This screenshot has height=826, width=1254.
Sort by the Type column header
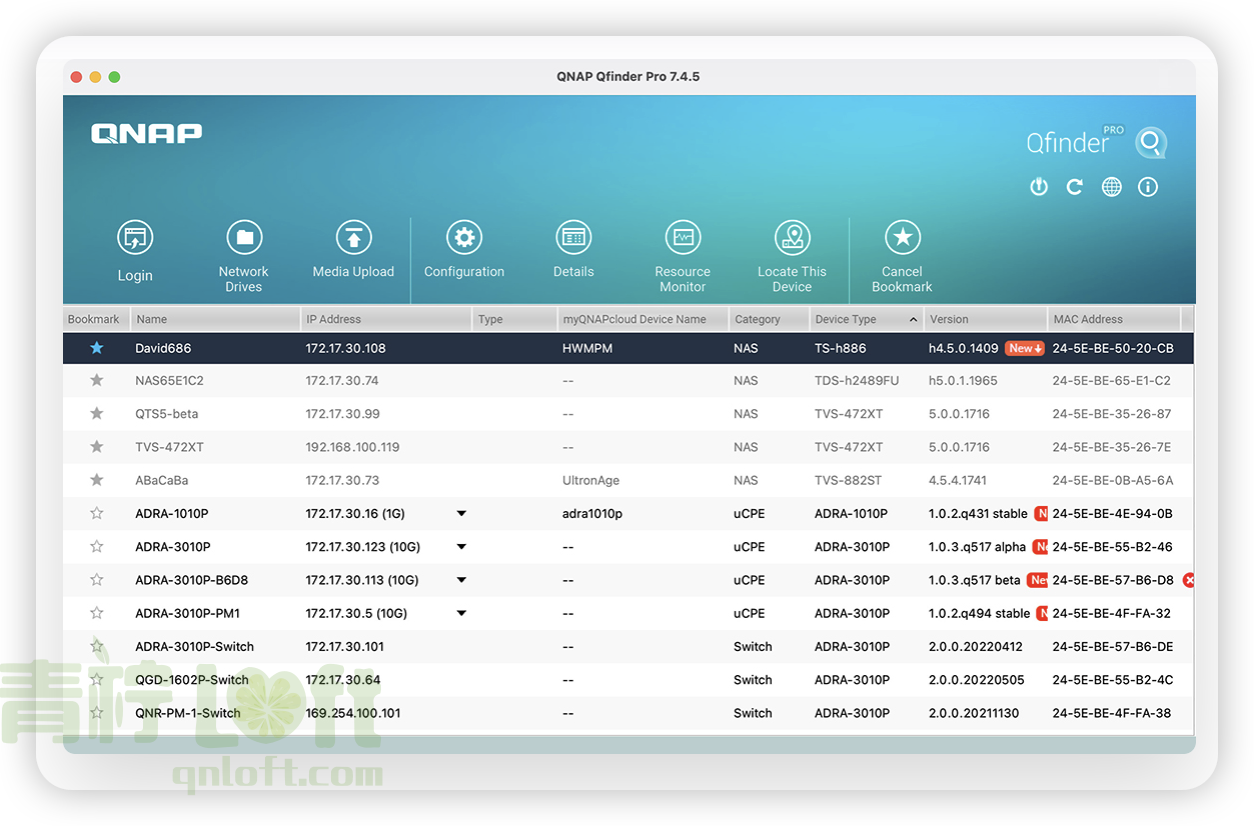pos(515,320)
